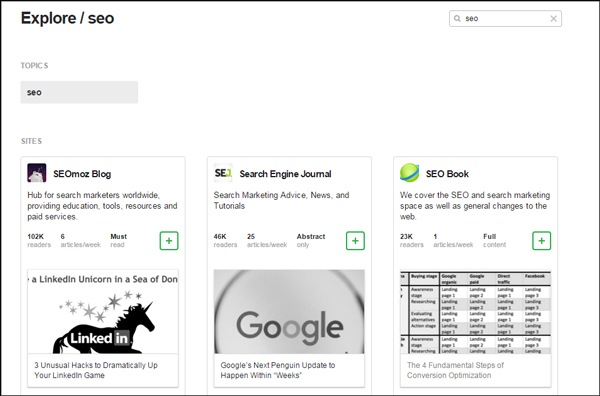Add Search Engine Journal with plus button
Viewport: 600px width, 396px height.
[x=355, y=241]
